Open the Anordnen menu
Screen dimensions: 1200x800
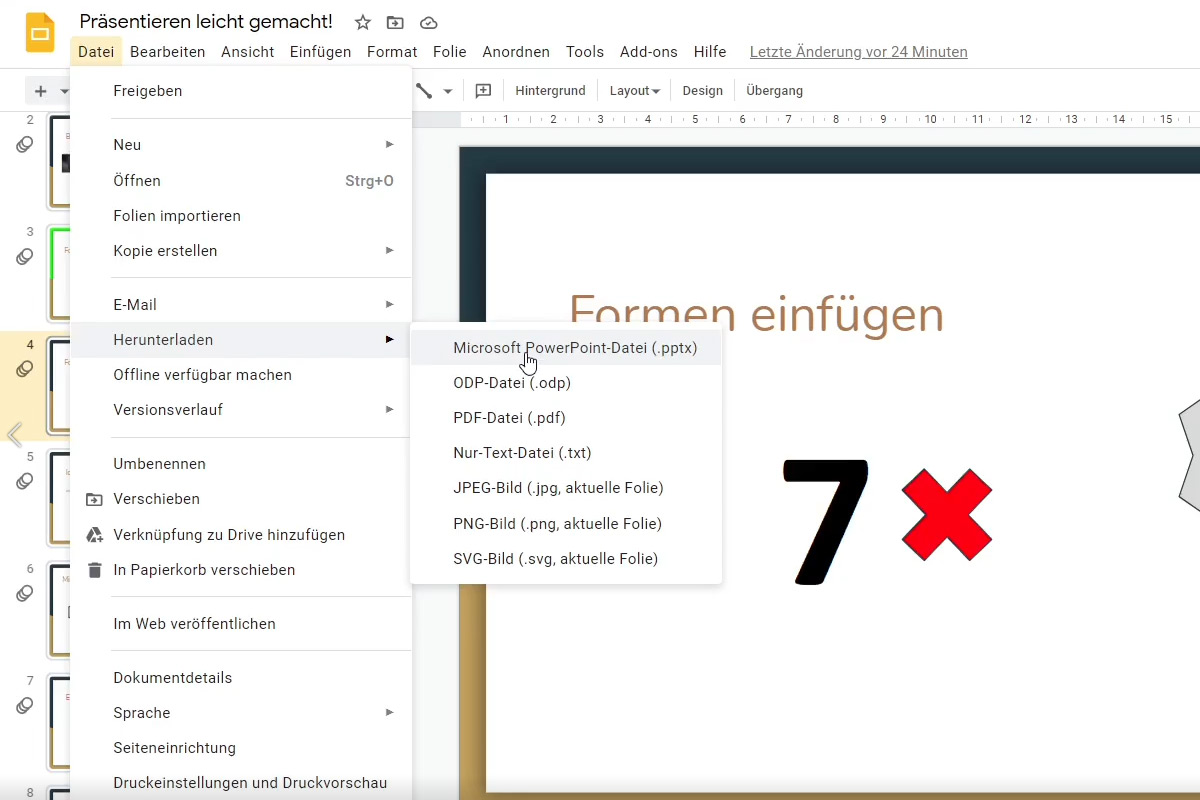point(516,52)
